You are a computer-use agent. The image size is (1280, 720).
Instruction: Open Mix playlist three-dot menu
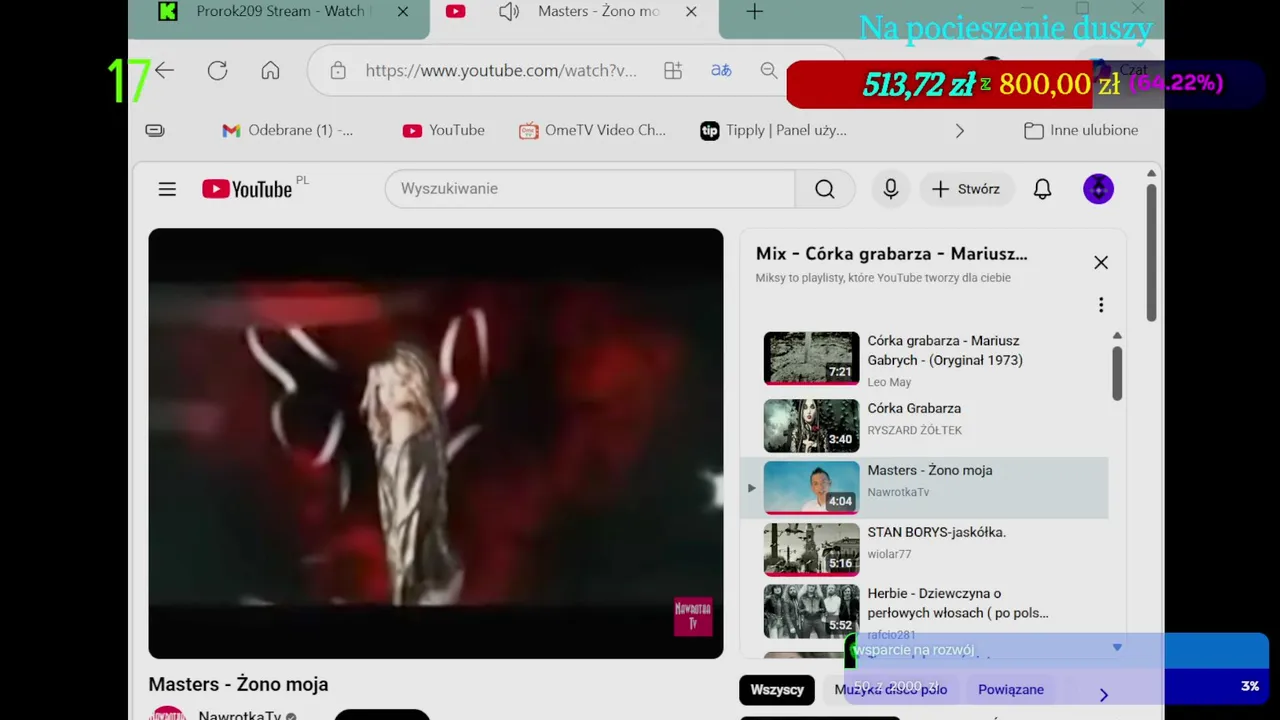click(x=1101, y=304)
